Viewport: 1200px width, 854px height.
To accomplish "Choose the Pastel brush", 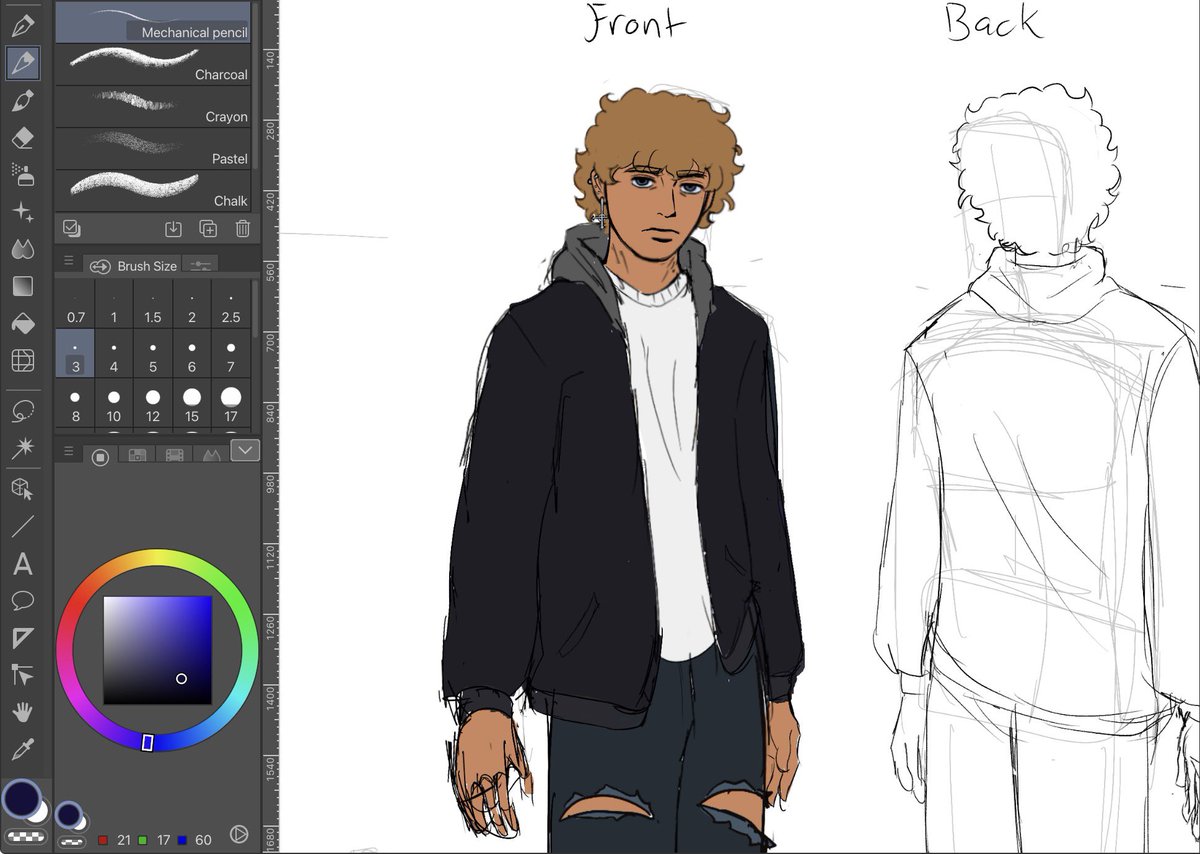I will 152,148.
